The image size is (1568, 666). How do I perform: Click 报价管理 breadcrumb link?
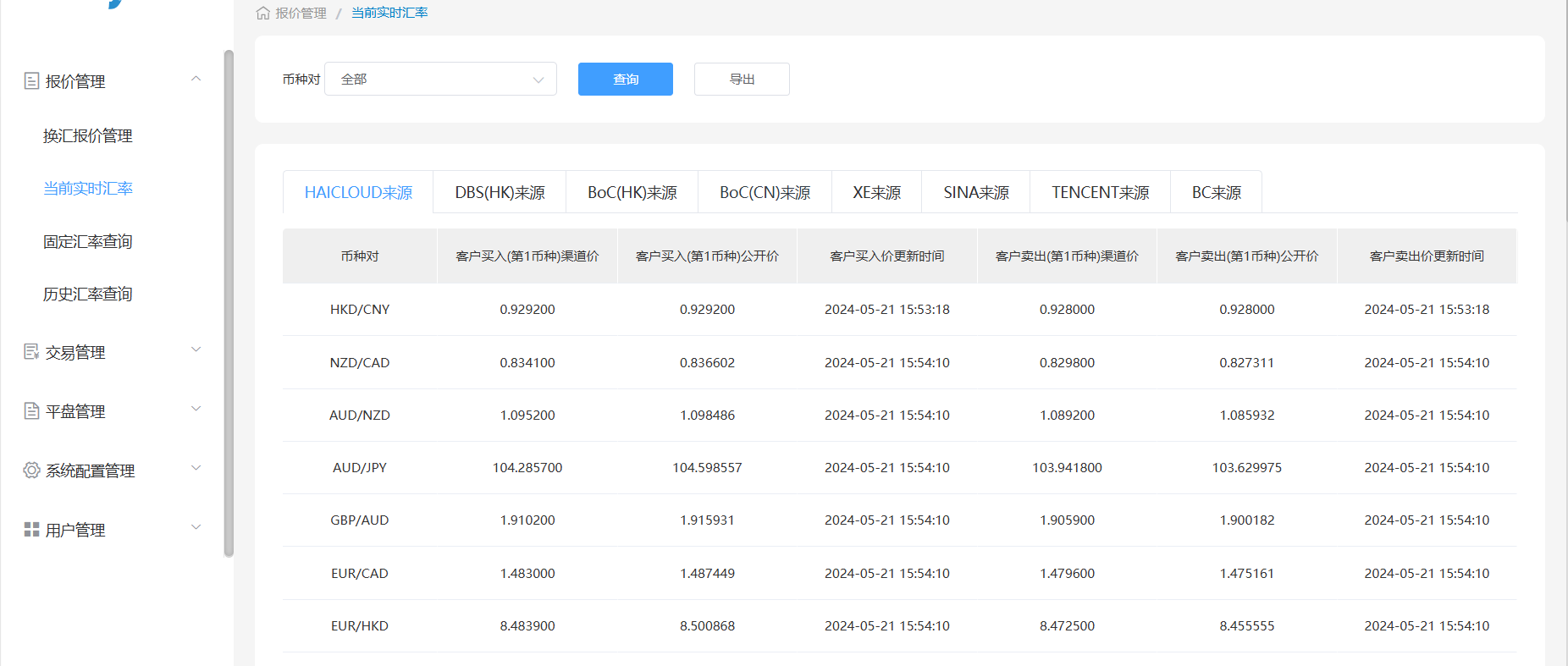301,14
